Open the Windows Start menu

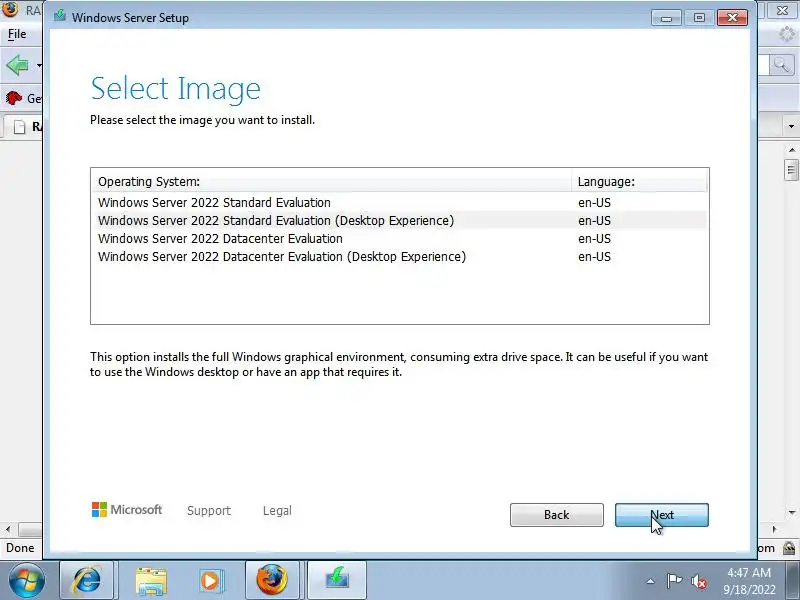point(26,581)
